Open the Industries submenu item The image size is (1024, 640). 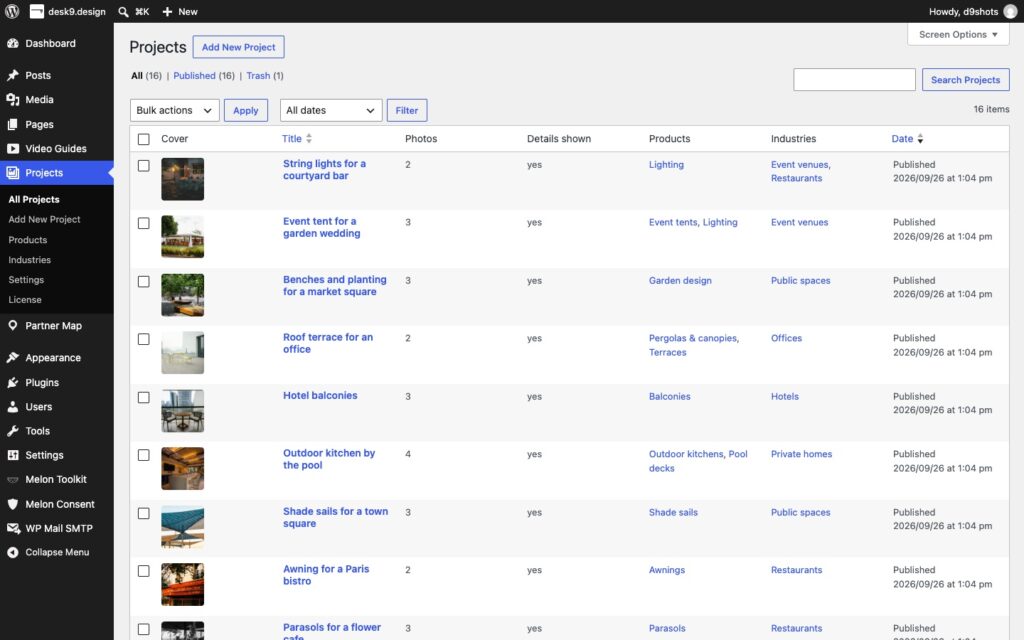[29, 260]
